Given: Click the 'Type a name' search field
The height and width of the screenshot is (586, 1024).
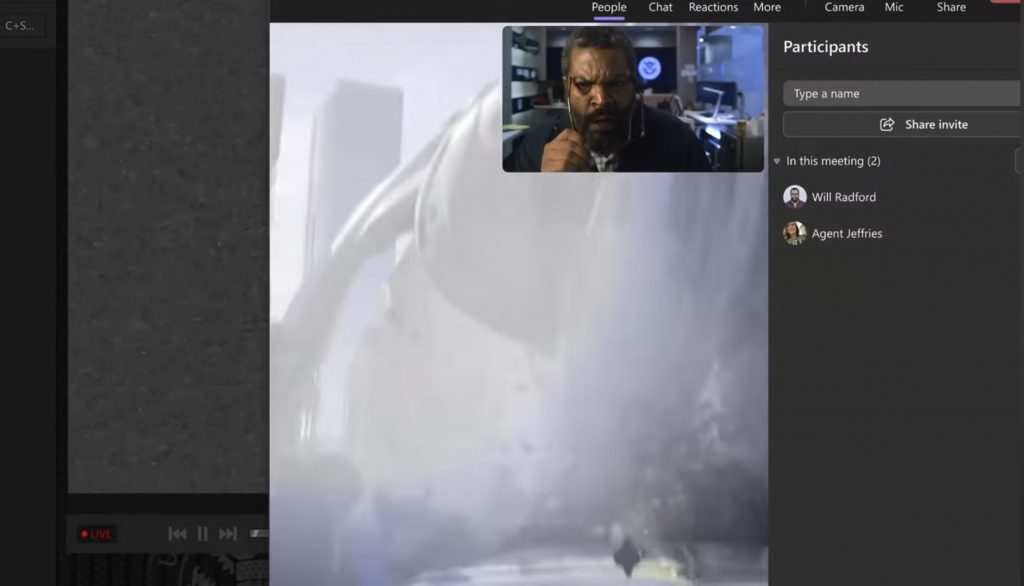Looking at the screenshot, I should pos(900,94).
